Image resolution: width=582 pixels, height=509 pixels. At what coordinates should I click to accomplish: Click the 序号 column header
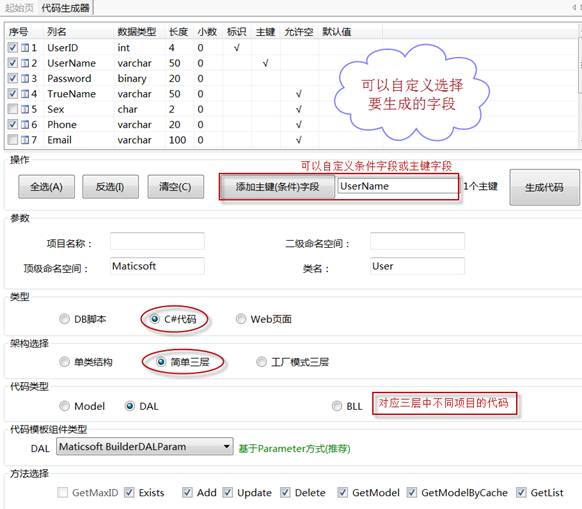click(x=18, y=32)
